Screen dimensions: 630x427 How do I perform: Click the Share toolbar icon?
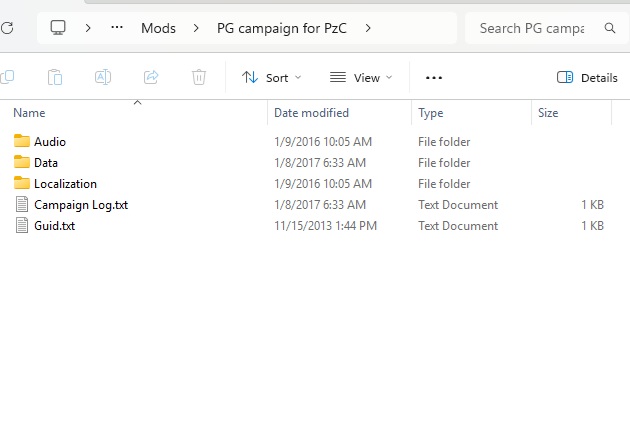click(151, 77)
